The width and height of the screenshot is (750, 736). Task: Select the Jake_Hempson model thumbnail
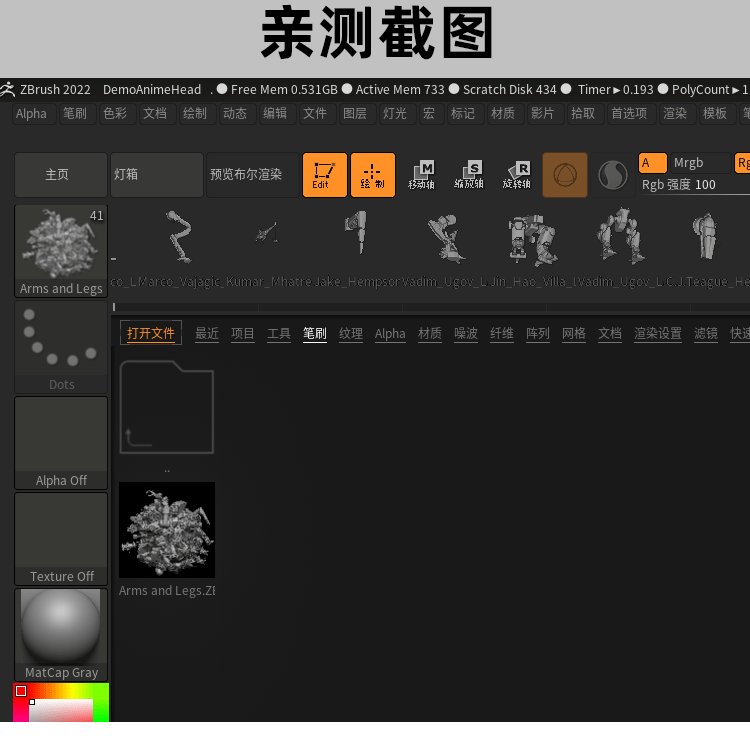pyautogui.click(x=358, y=231)
